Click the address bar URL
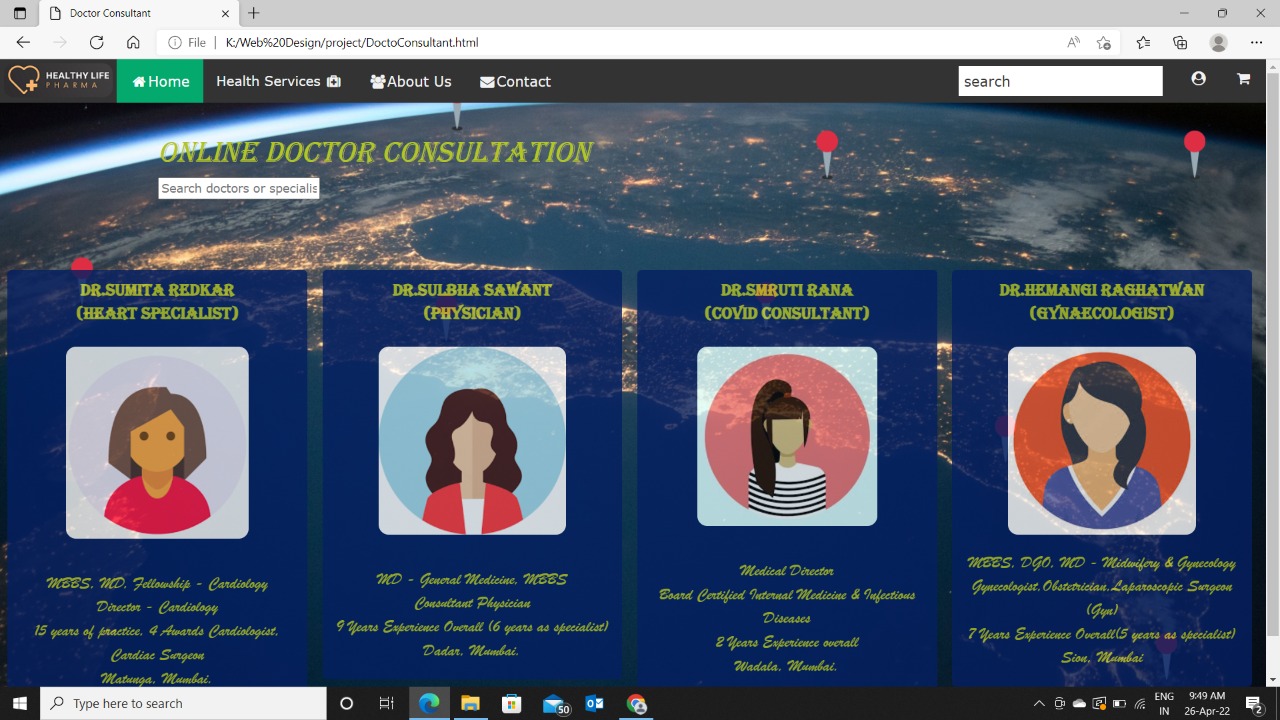1280x720 pixels. point(352,43)
